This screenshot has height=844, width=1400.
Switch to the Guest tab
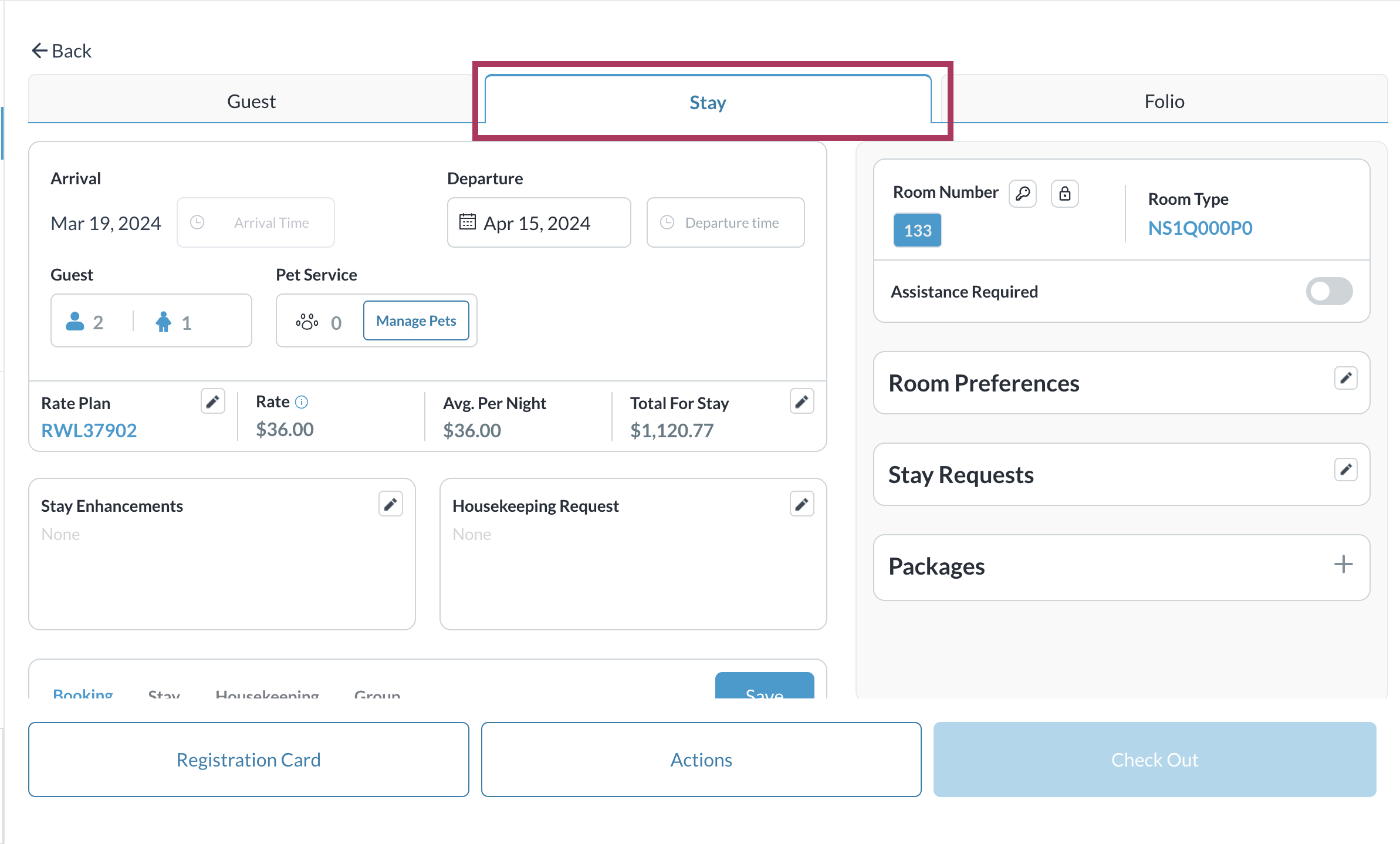click(x=251, y=101)
